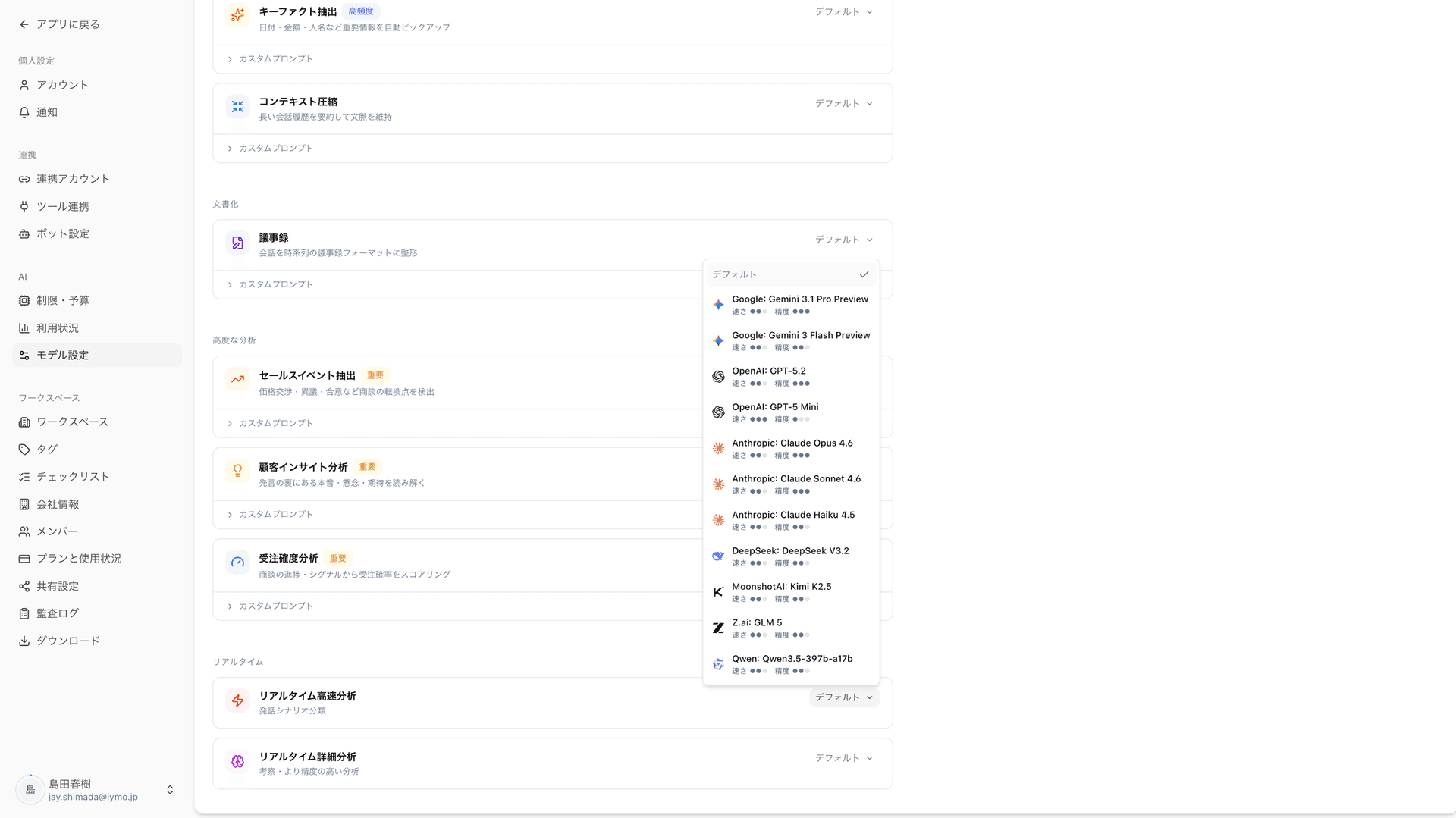Screen dimensions: 1456x818
Task: Click the リアルタイム高速分析 lightning icon
Action: [x=237, y=700]
